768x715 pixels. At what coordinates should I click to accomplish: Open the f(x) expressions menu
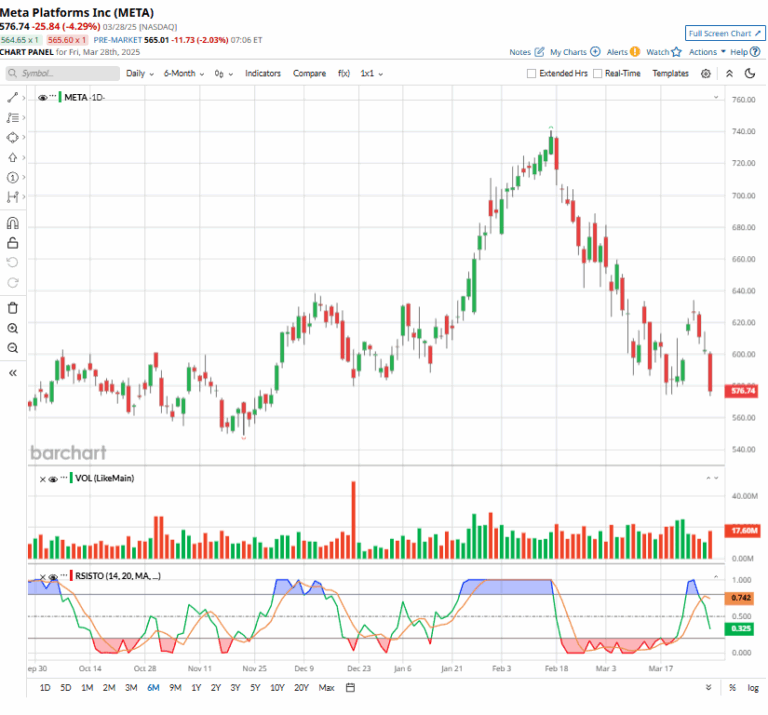coord(344,73)
